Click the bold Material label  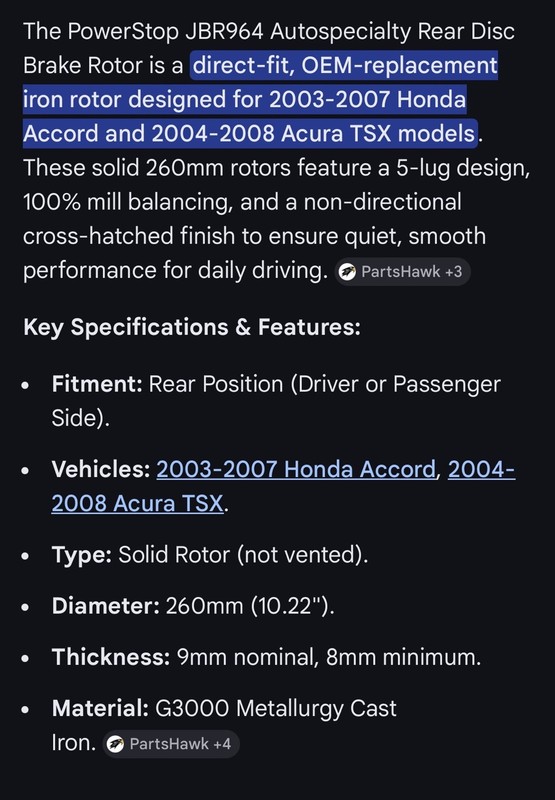100,708
